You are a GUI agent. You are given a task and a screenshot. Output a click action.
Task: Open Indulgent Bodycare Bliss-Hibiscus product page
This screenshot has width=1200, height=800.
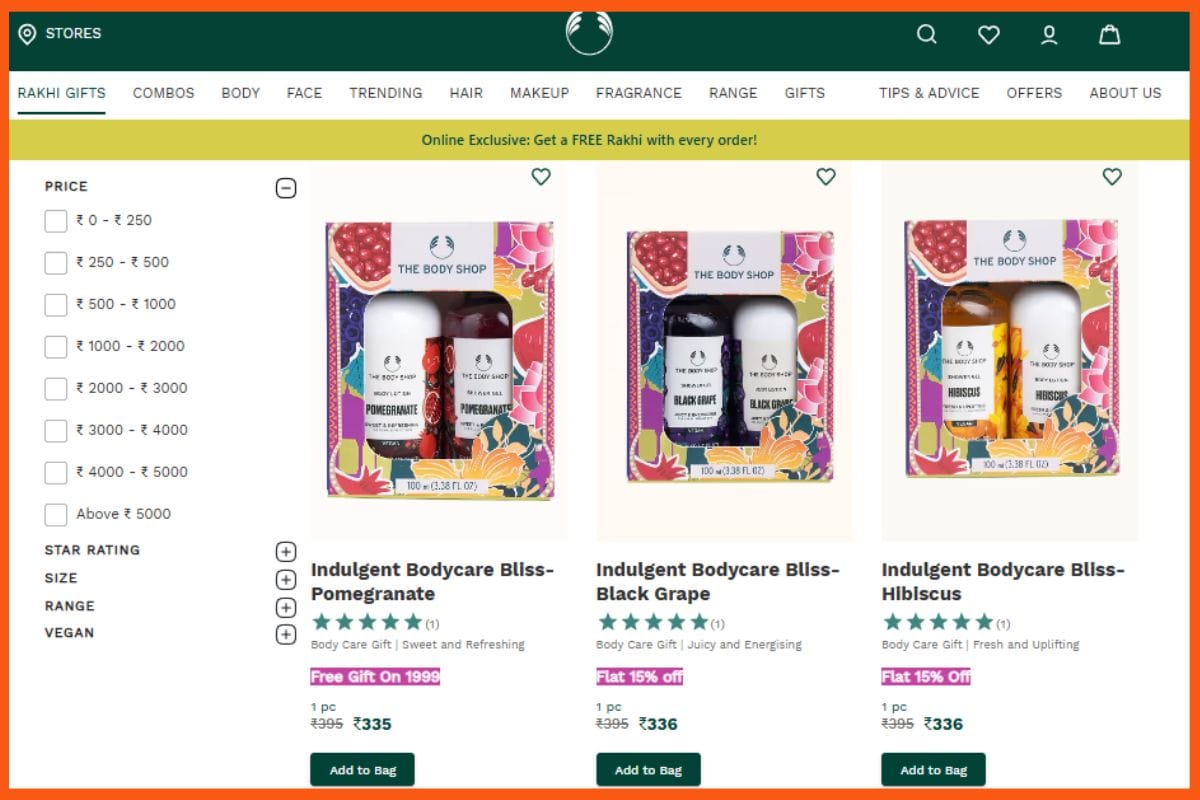[x=1001, y=581]
